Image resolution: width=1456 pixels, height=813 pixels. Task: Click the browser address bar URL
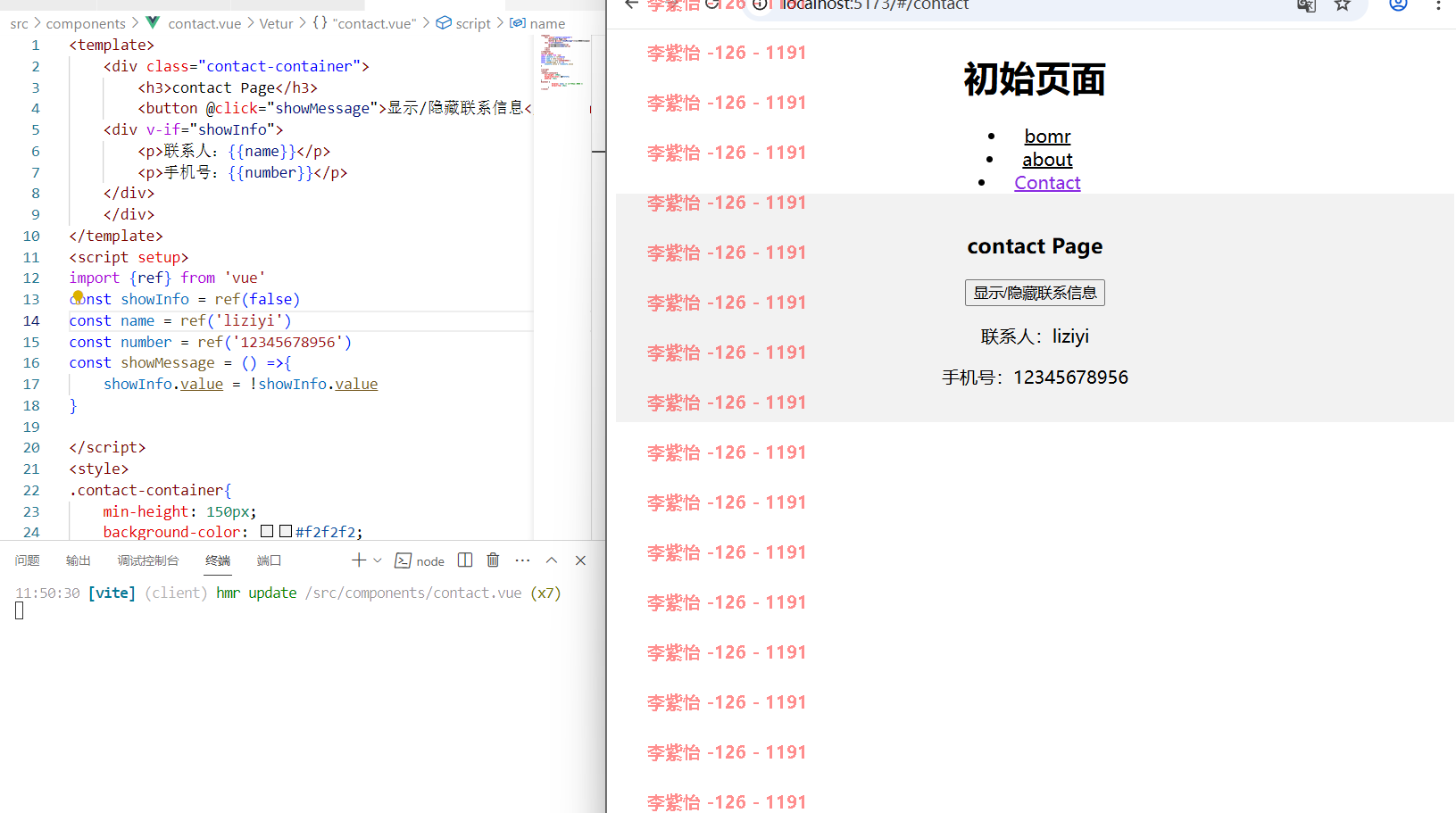(875, 4)
